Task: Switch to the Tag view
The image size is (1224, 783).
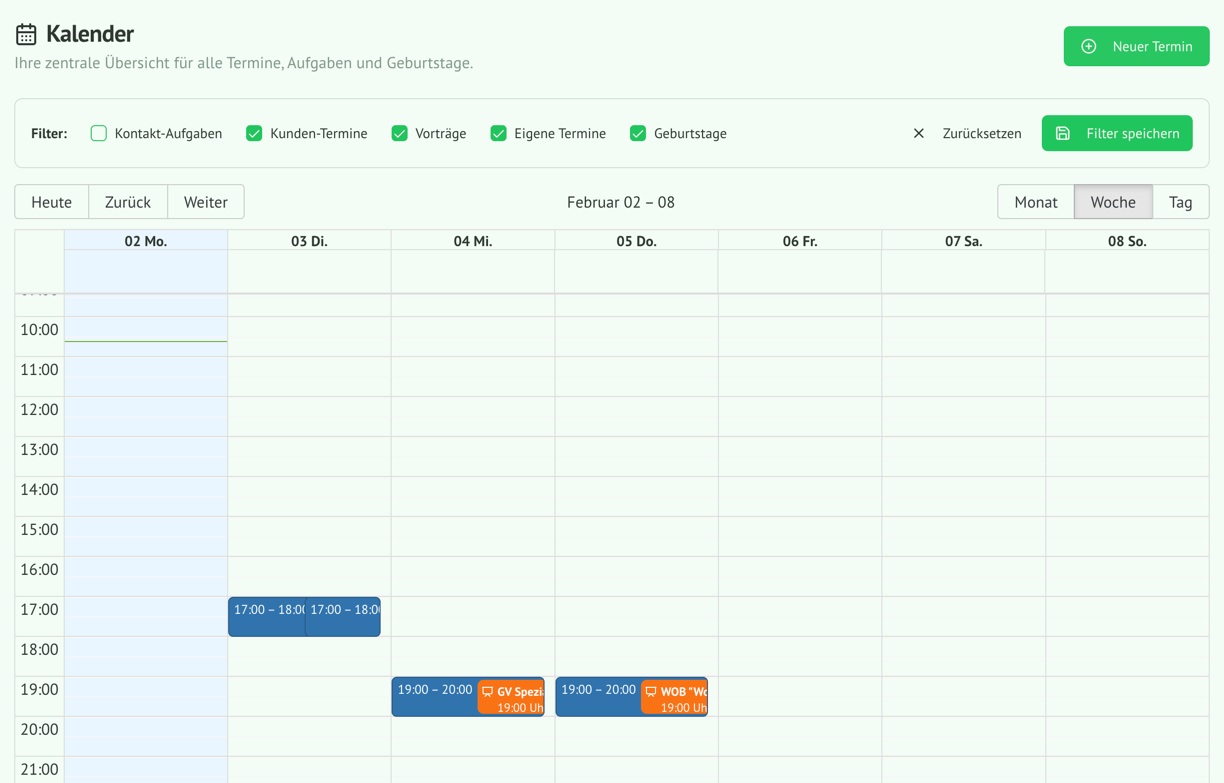Action: 1180,202
